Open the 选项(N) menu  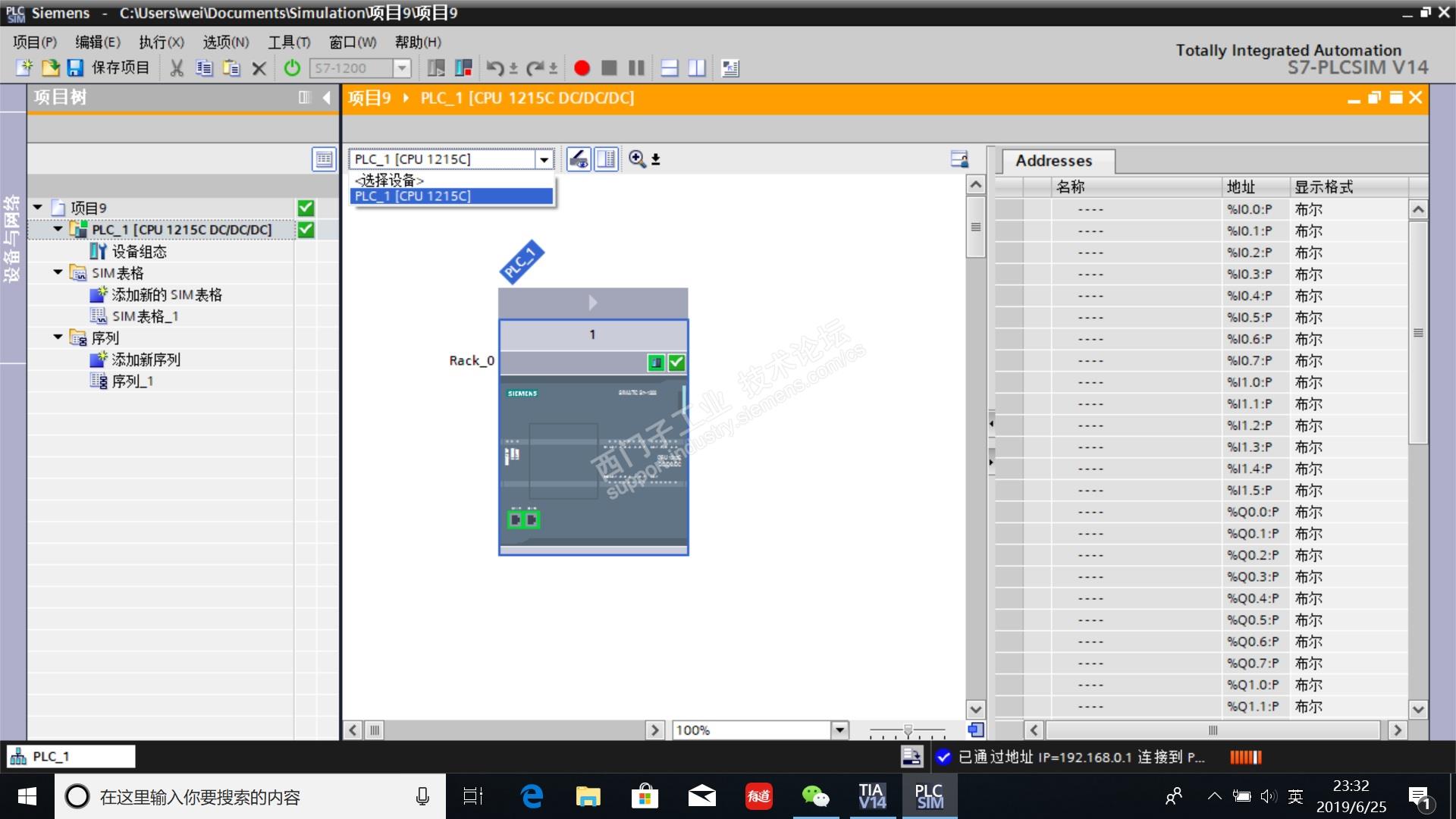coord(225,42)
